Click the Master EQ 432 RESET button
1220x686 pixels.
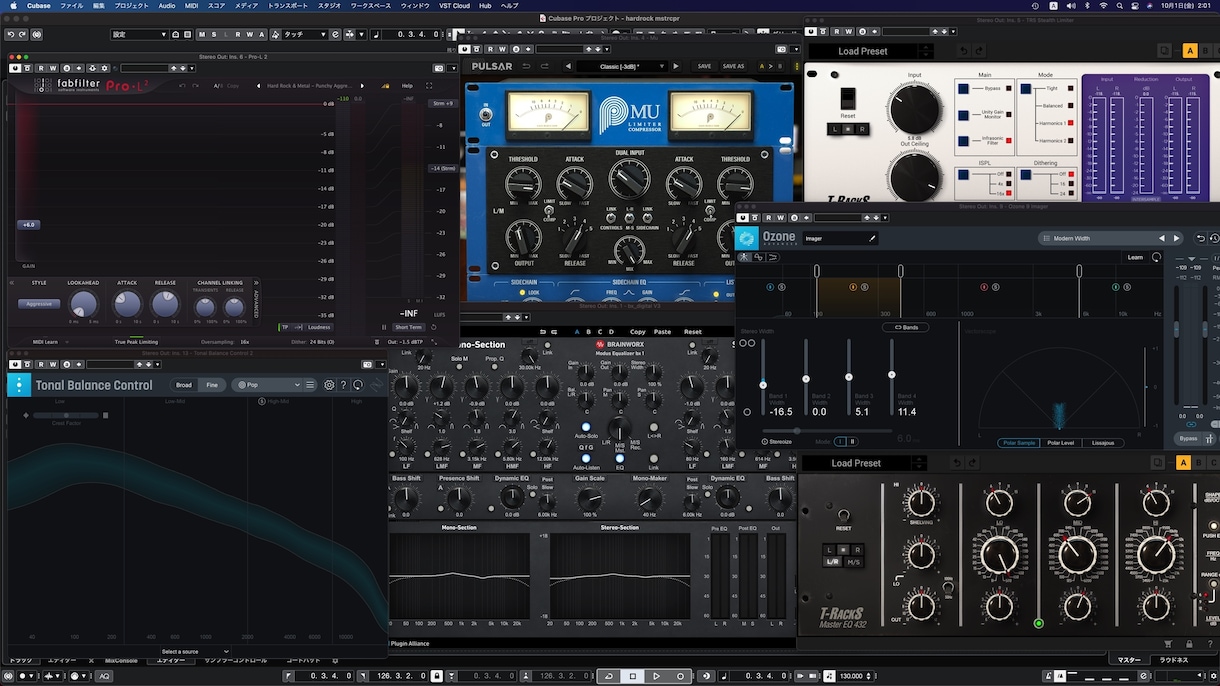coord(843,516)
